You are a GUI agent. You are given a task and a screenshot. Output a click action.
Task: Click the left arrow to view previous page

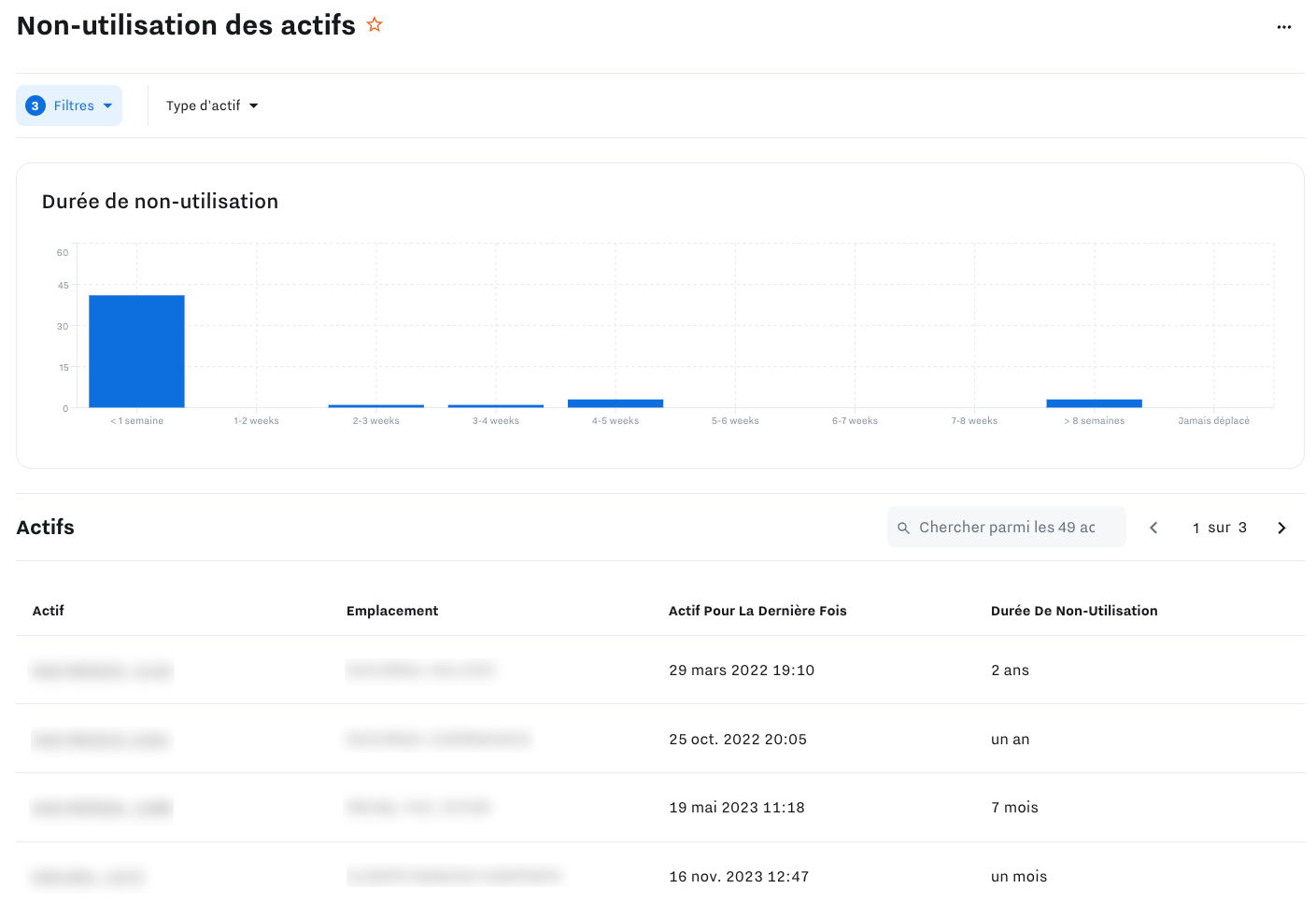(x=1153, y=527)
